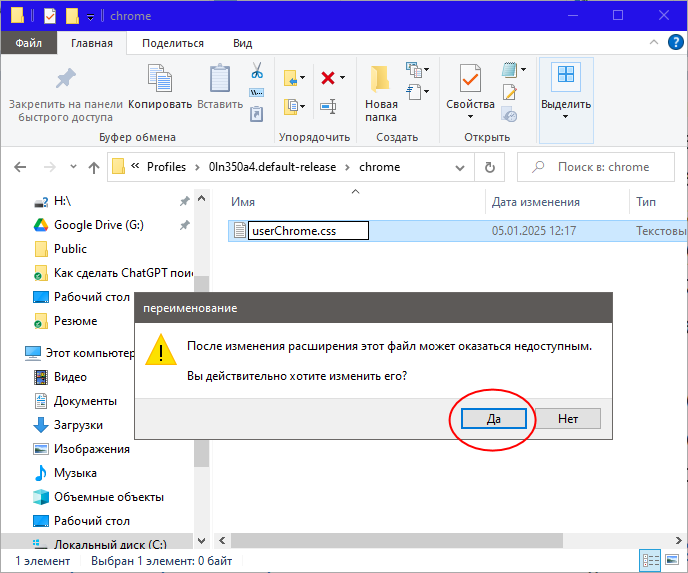
Task: Open the Файл menu tab
Action: click(29, 43)
